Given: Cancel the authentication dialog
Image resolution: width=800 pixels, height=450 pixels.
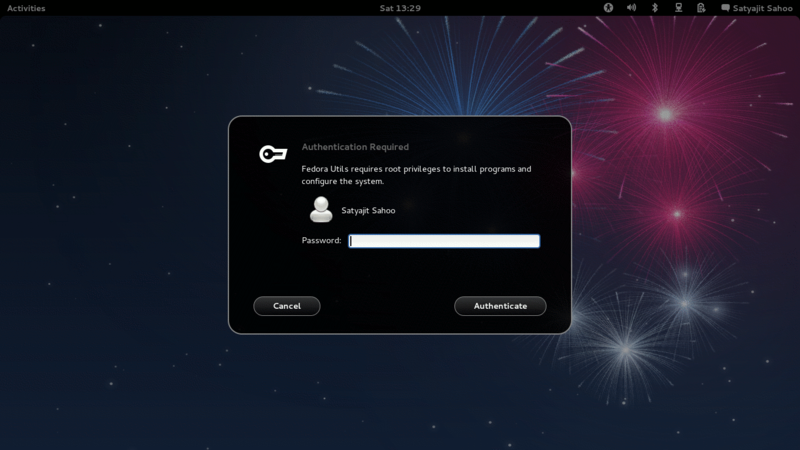Looking at the screenshot, I should [x=287, y=306].
